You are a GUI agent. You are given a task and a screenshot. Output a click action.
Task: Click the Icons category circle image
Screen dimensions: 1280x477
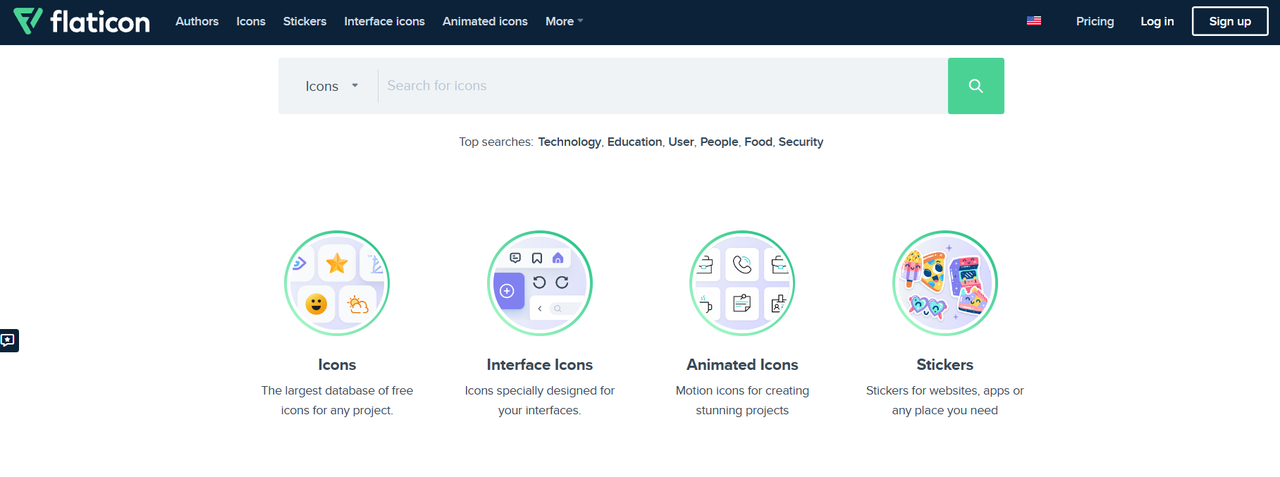pyautogui.click(x=337, y=283)
